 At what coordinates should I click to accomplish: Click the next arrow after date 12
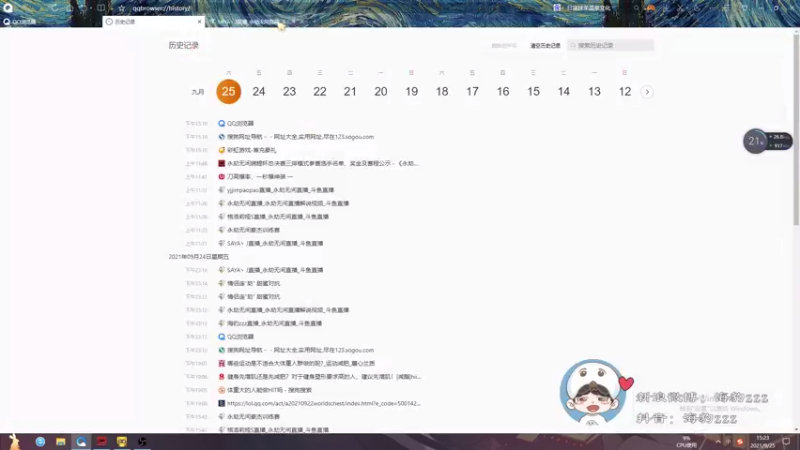click(x=647, y=92)
